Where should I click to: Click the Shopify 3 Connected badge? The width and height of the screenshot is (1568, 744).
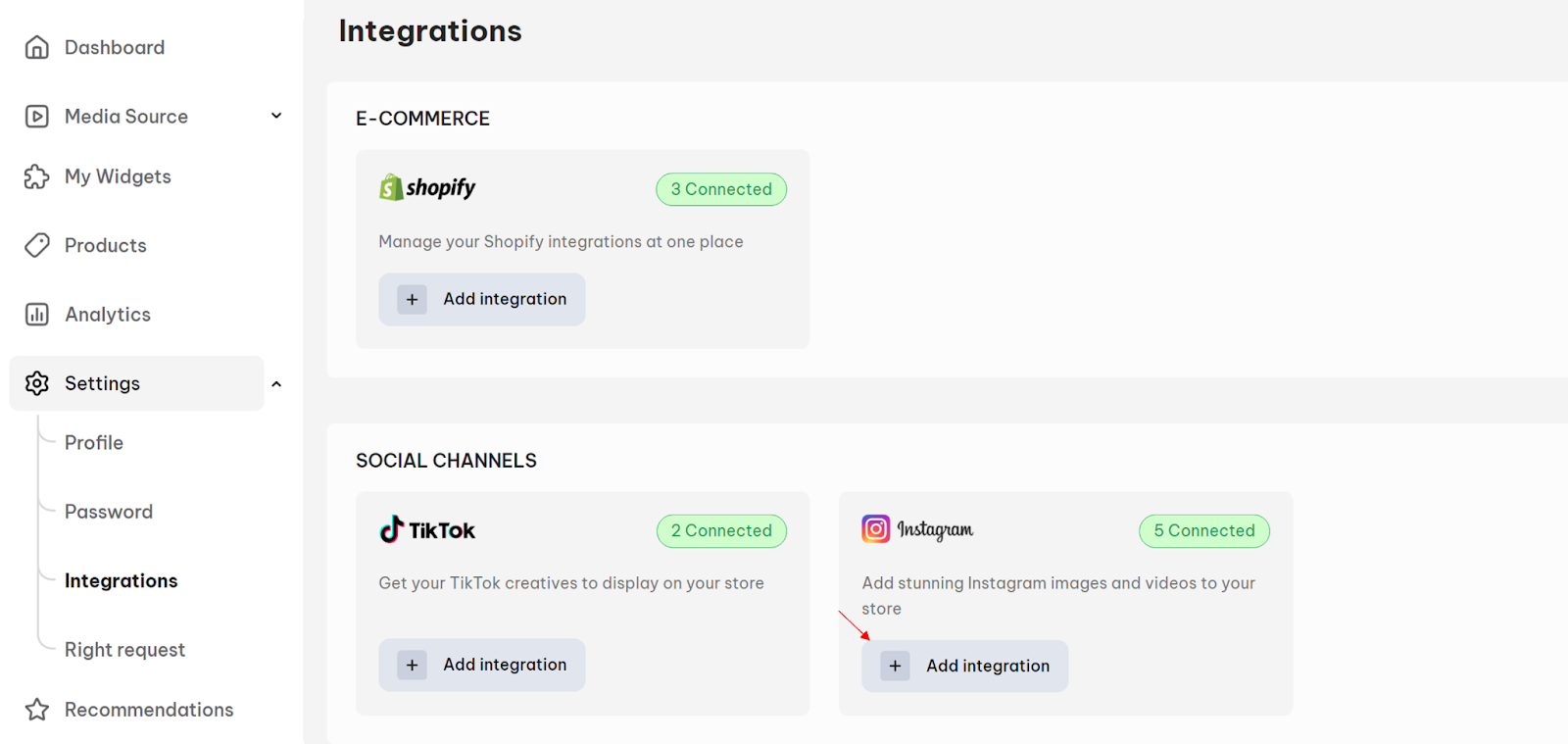tap(721, 189)
